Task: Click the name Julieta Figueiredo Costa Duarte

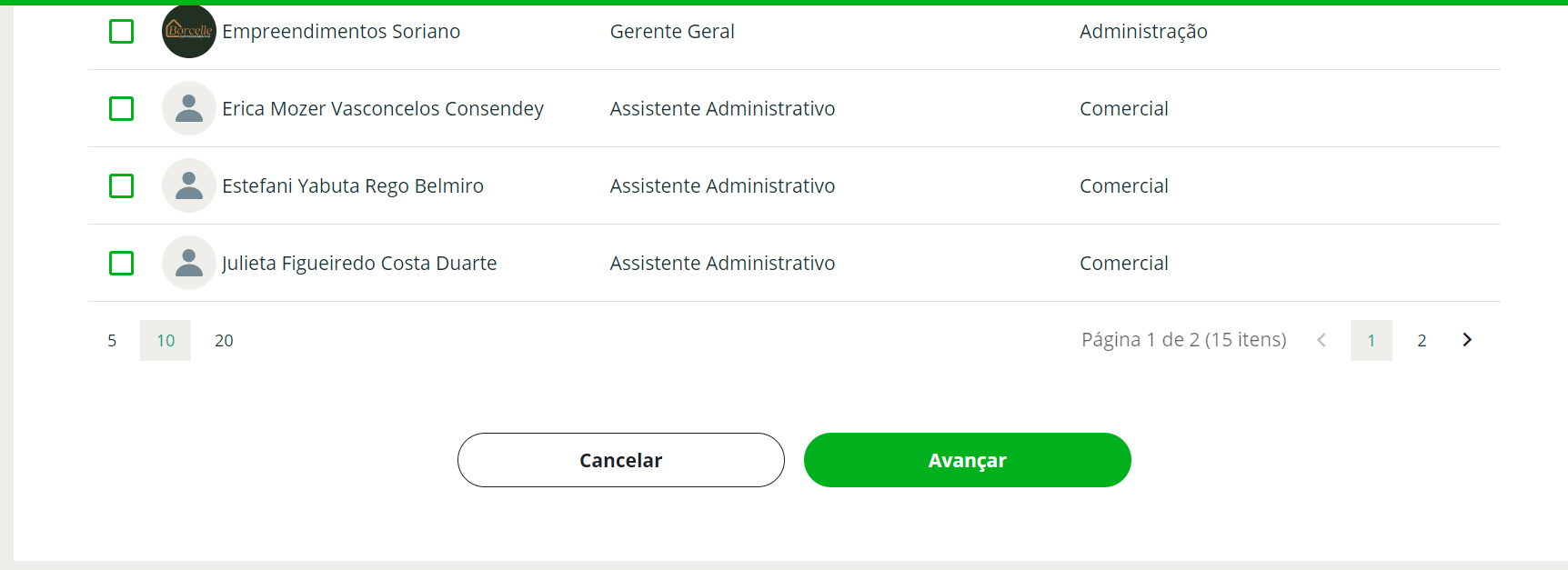Action: point(359,264)
